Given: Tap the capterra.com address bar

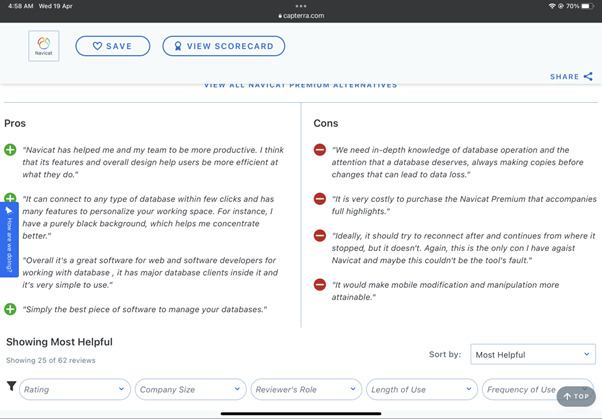Looking at the screenshot, I should tap(300, 15).
